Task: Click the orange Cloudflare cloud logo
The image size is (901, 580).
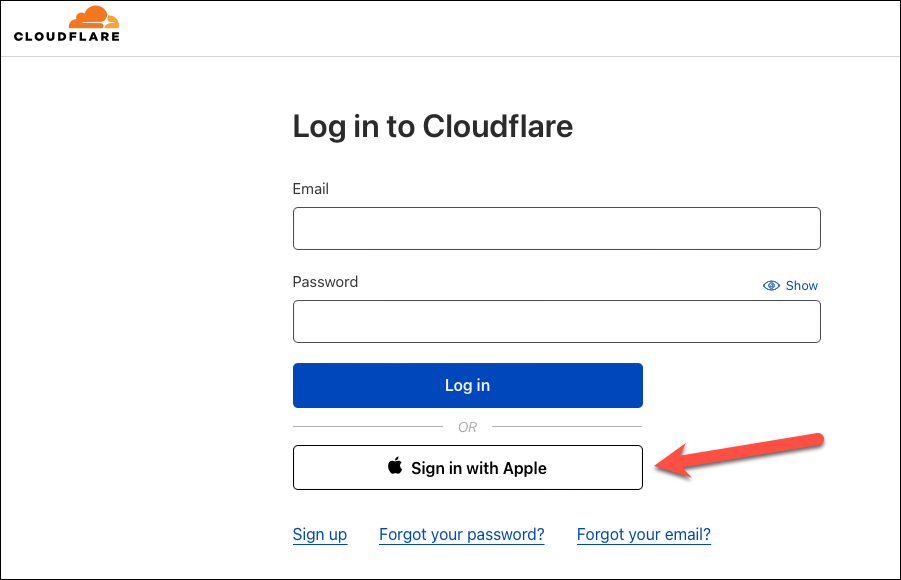Action: (94, 17)
